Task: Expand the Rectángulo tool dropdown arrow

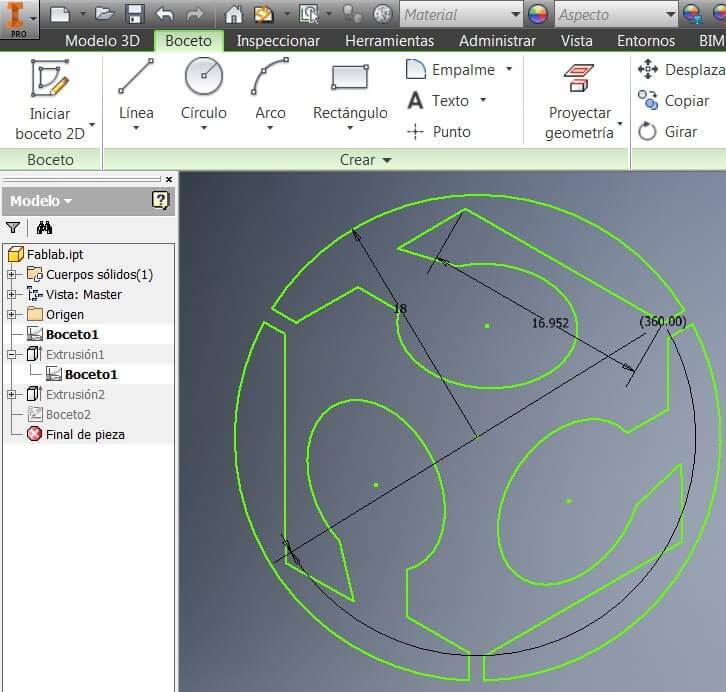Action: [350, 128]
